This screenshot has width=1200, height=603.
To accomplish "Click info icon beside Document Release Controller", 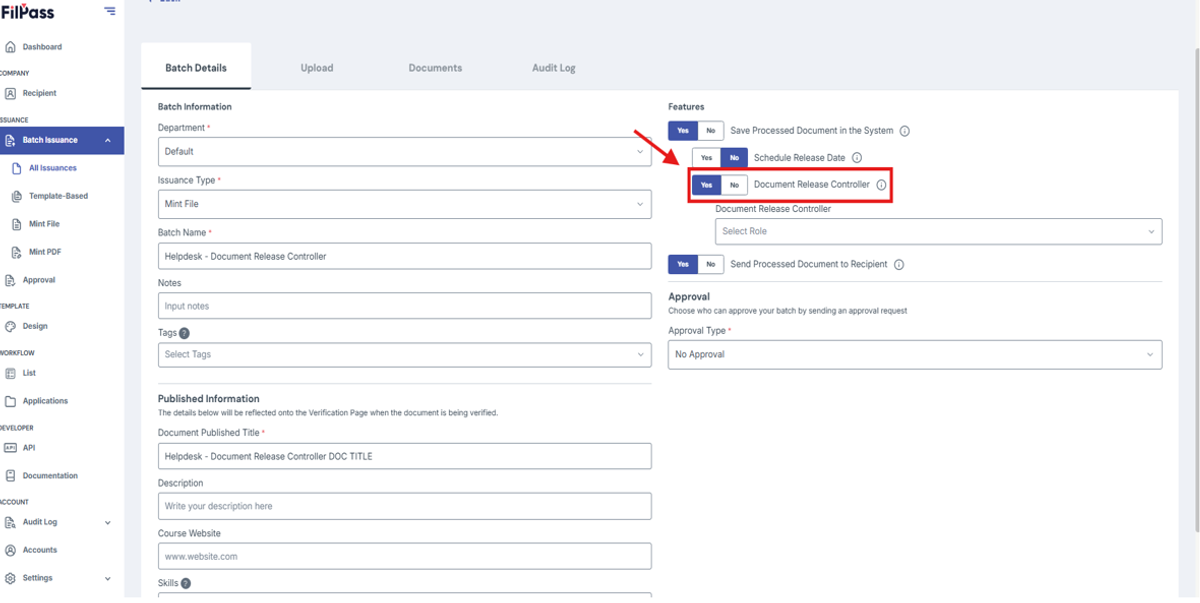I will click(881, 185).
